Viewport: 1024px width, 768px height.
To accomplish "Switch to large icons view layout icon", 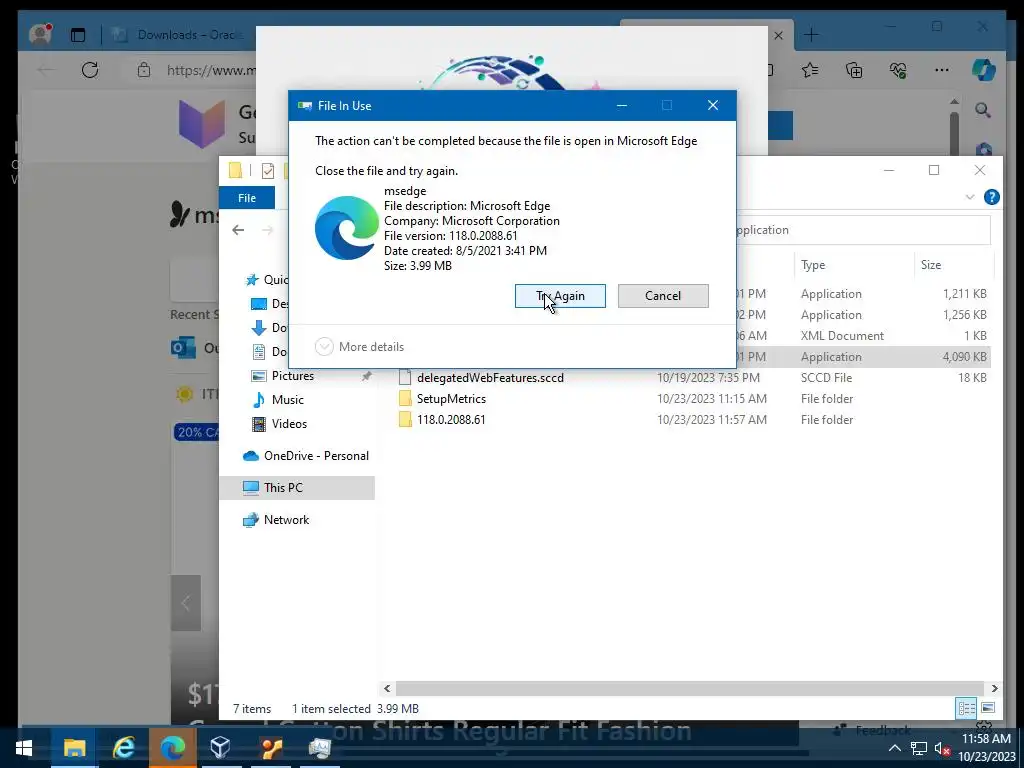I will tap(988, 708).
